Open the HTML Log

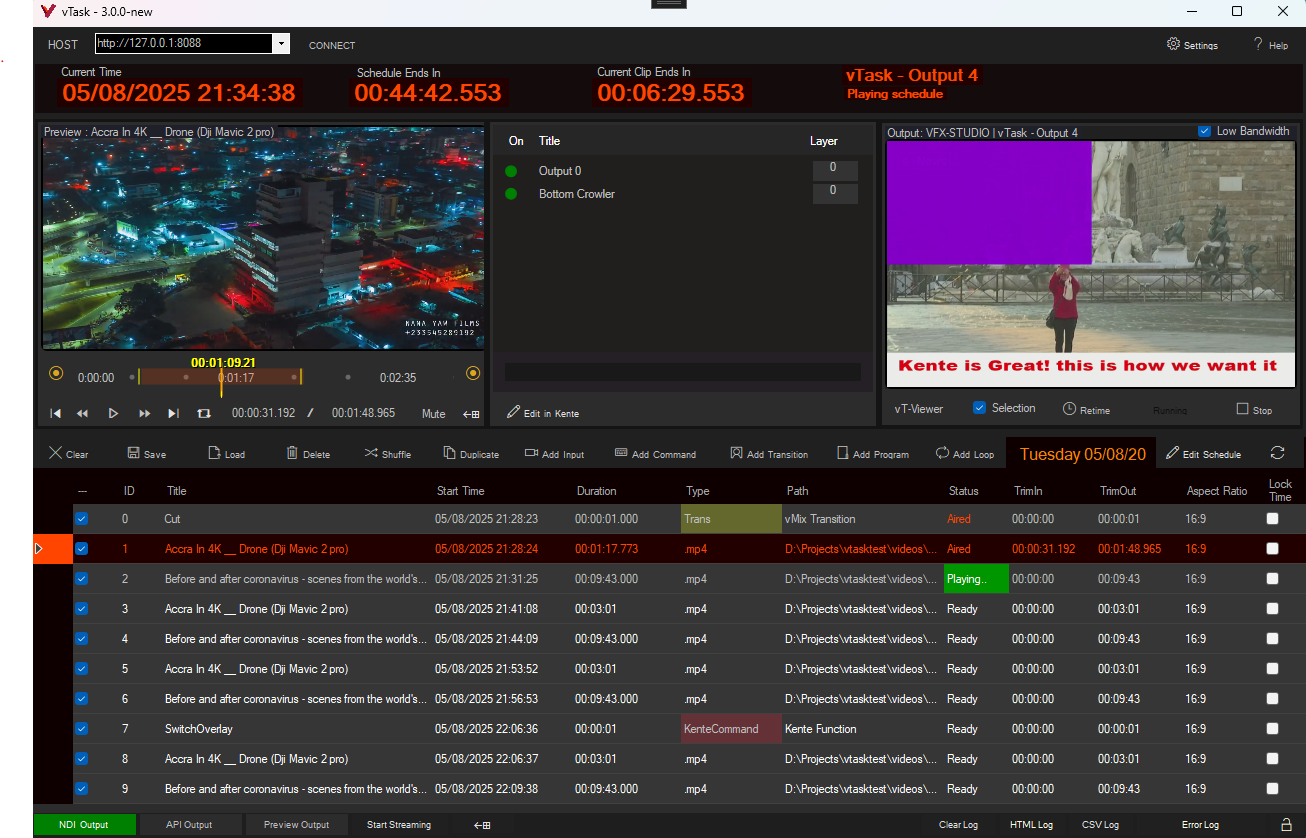click(1031, 825)
